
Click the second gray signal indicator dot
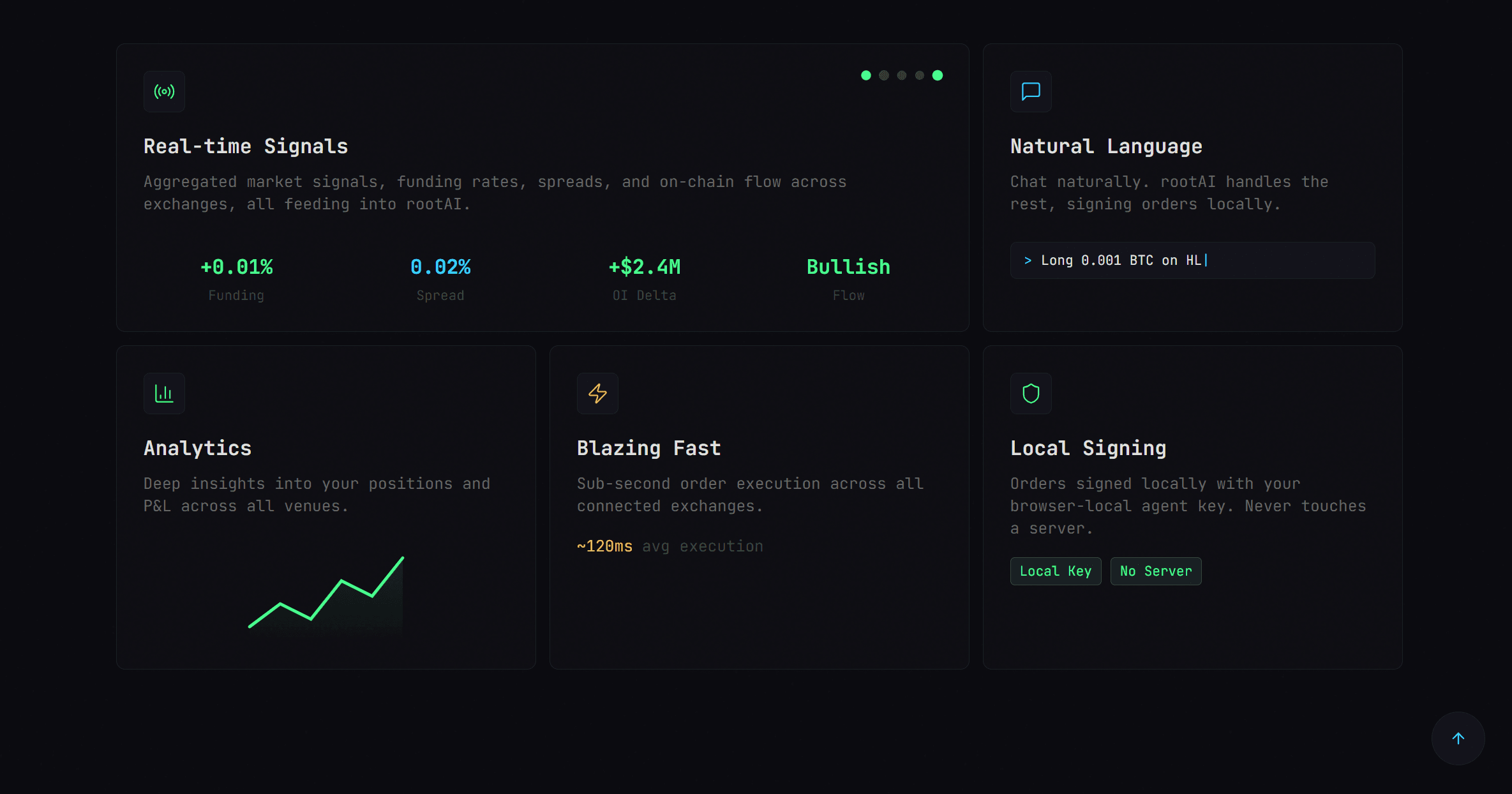(x=884, y=75)
